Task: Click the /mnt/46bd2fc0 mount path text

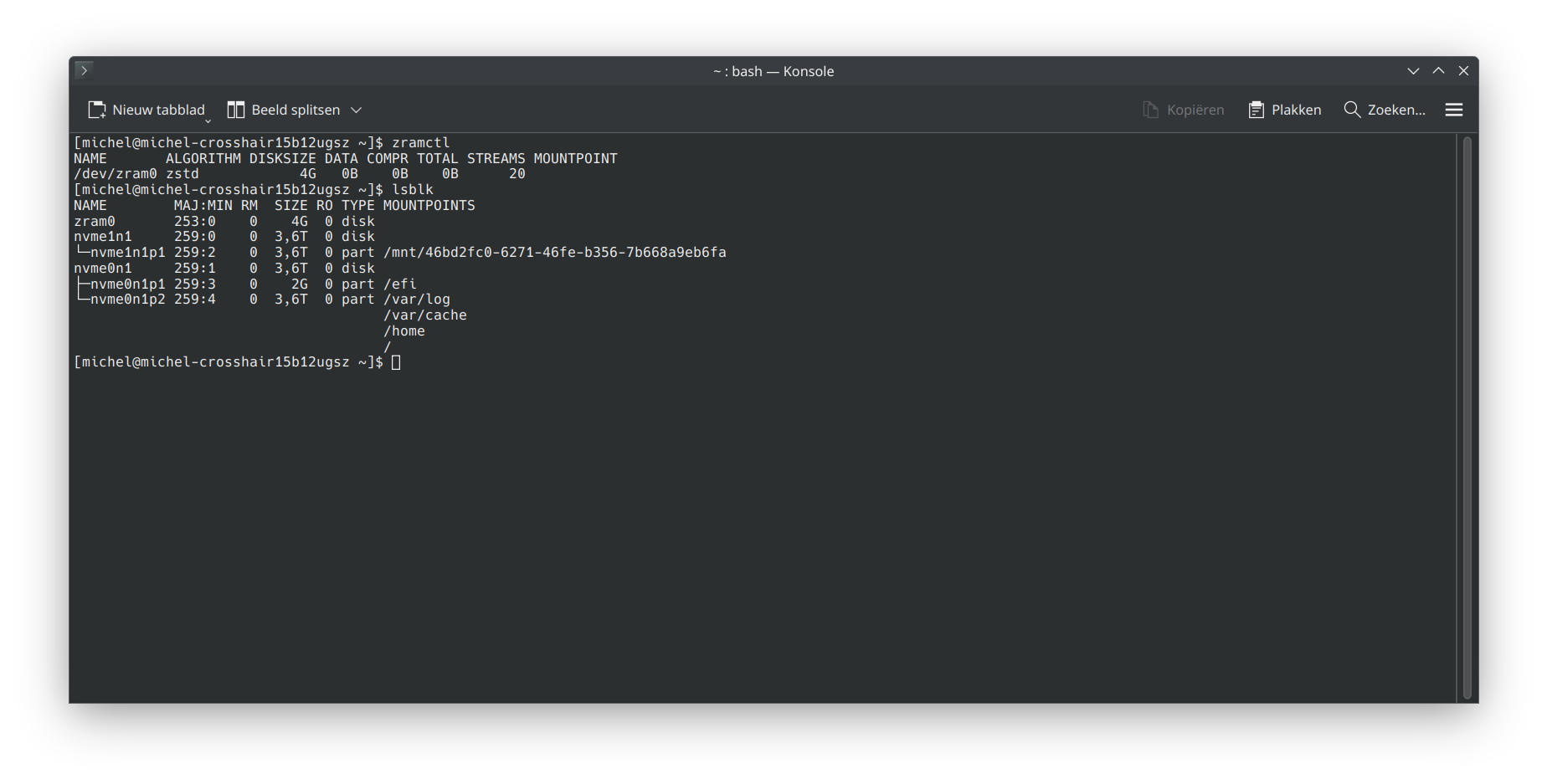Action: [554, 253]
